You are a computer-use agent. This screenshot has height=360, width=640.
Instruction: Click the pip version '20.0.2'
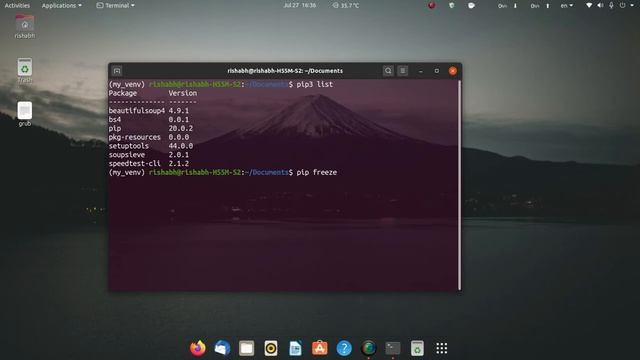[181, 129]
